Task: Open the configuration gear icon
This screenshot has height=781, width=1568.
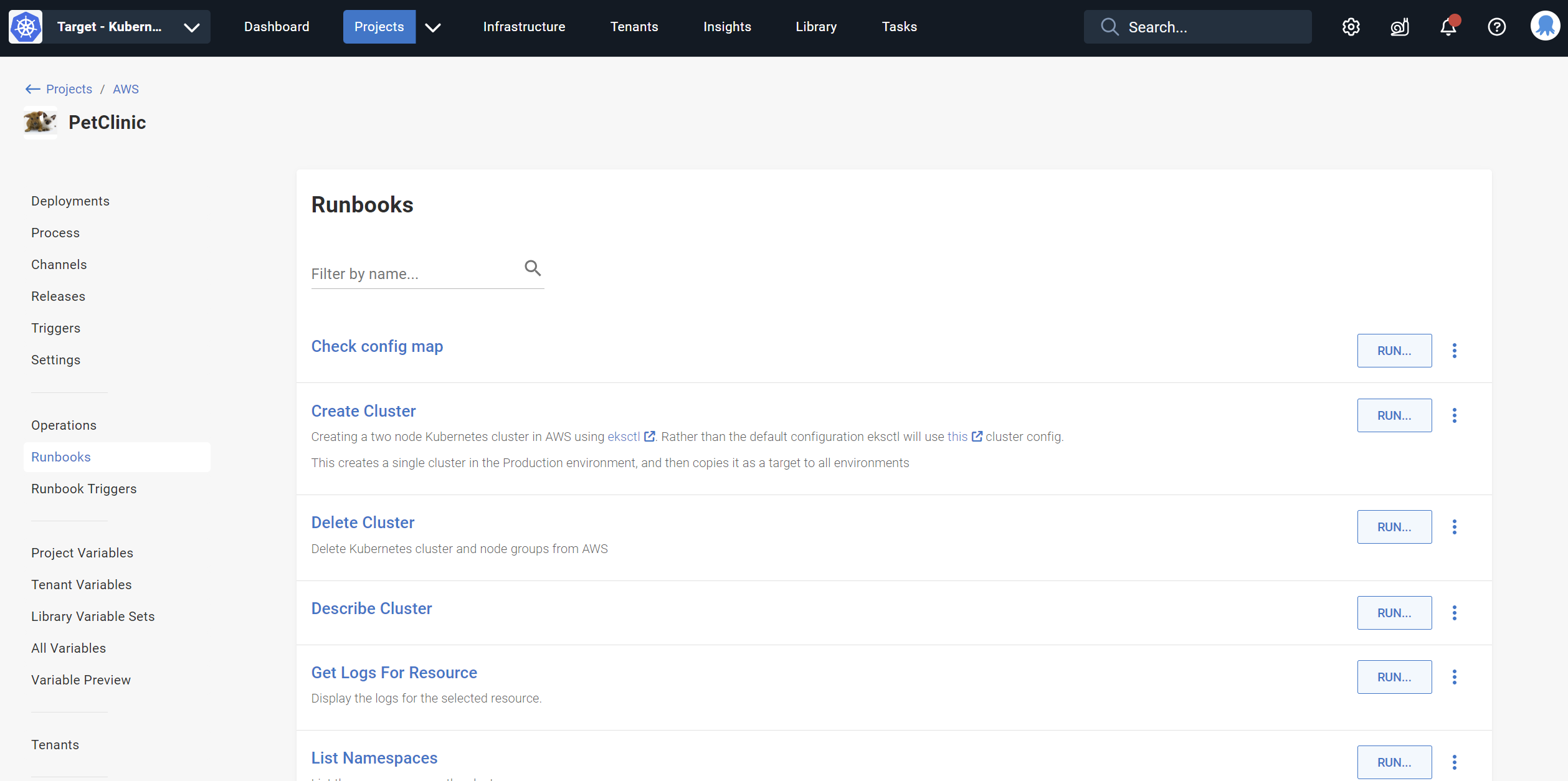Action: coord(1351,27)
